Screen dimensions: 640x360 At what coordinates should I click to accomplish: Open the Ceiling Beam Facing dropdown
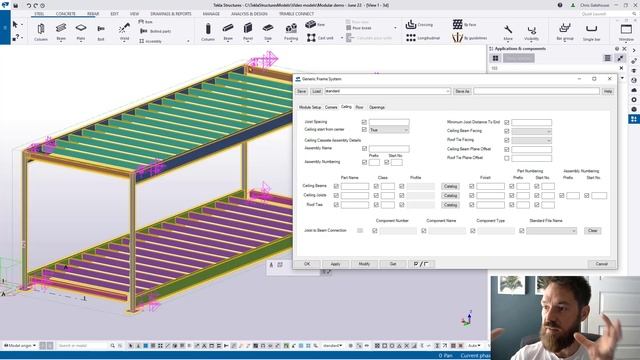[x=531, y=131]
